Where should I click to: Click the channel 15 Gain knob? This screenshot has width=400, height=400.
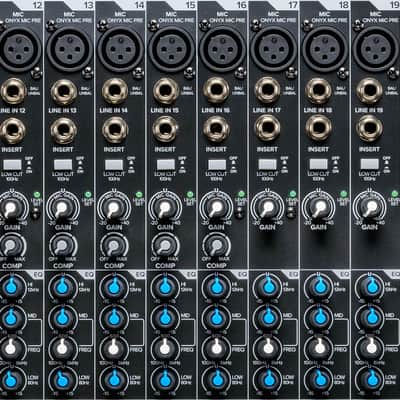coord(165,209)
